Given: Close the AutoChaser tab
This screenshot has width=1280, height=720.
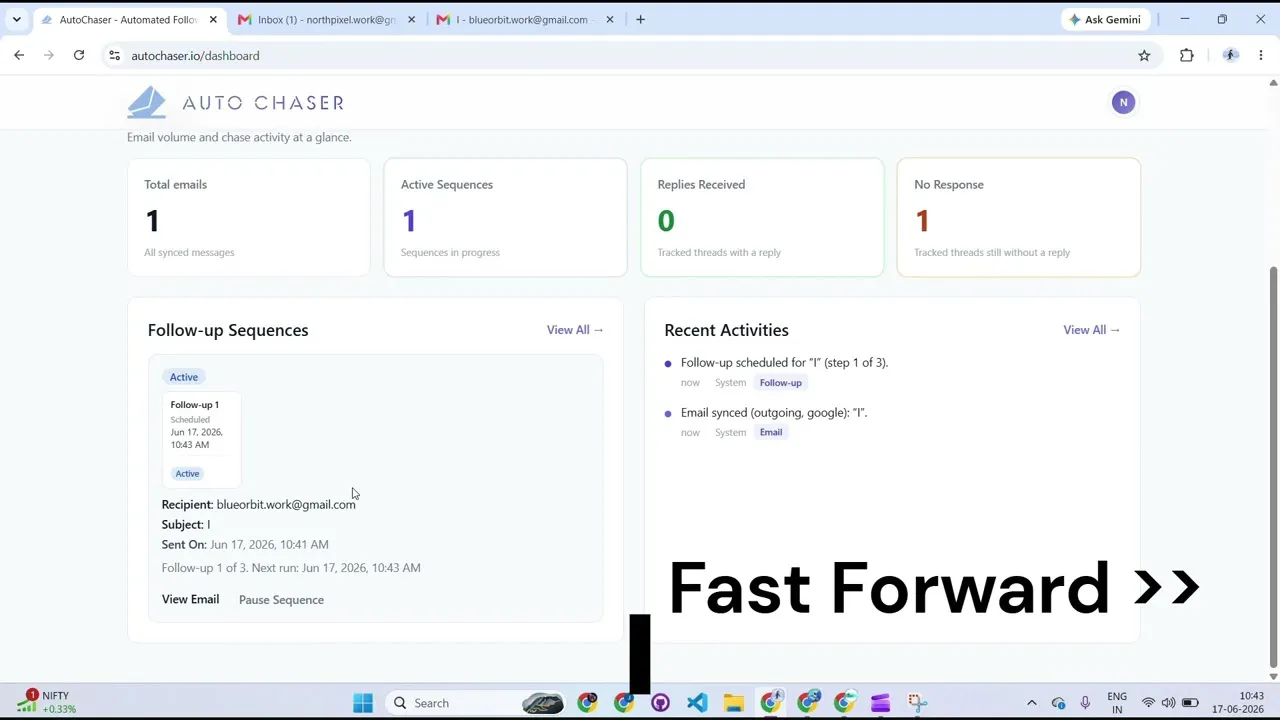Looking at the screenshot, I should pos(213,19).
